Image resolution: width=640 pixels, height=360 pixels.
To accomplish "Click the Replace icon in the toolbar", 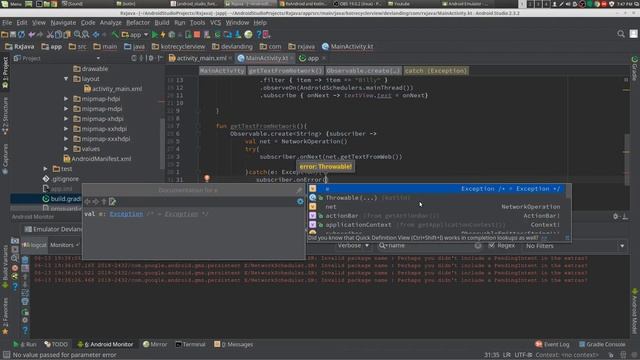I will (x=86, y=35).
